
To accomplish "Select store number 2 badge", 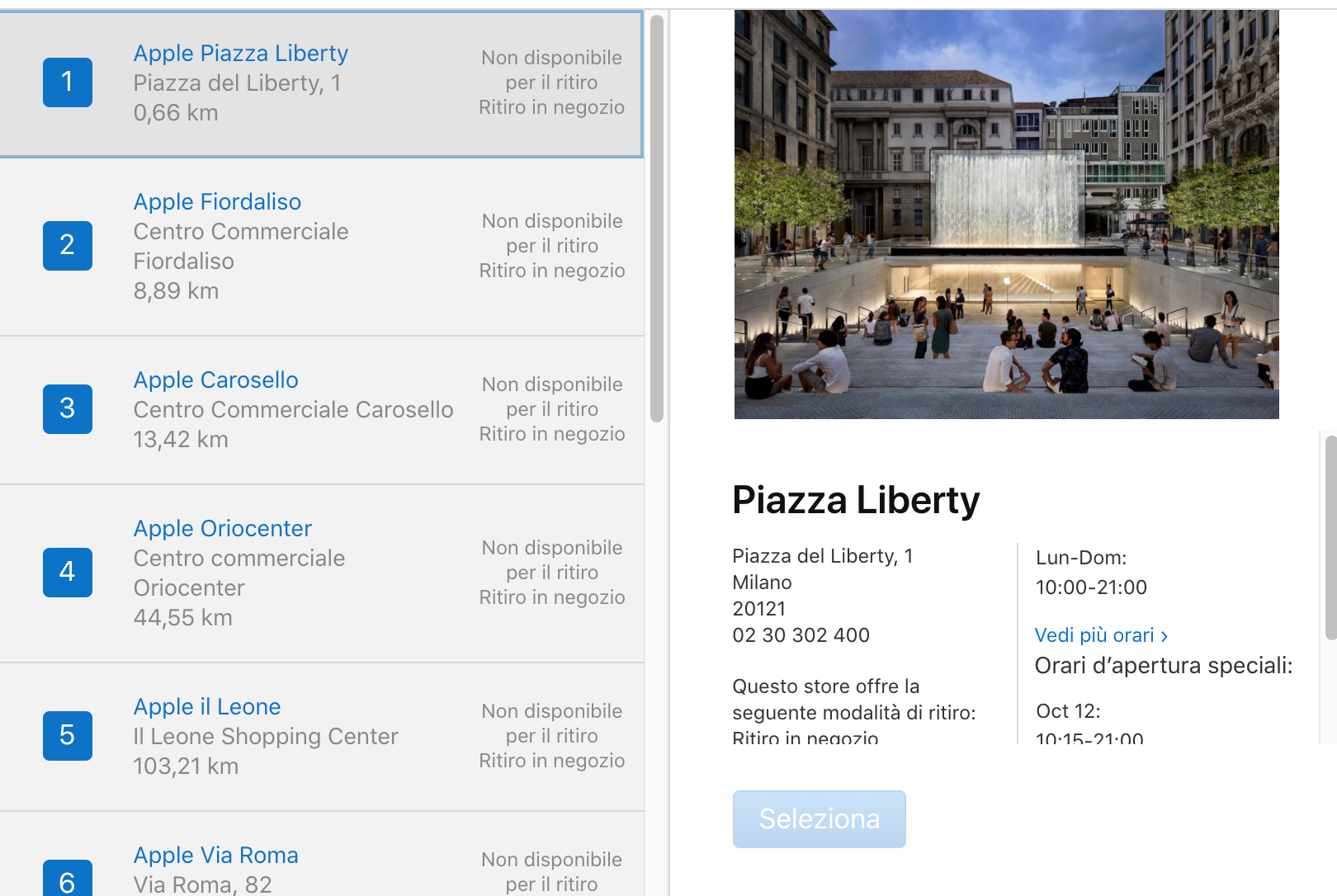I will click(68, 246).
